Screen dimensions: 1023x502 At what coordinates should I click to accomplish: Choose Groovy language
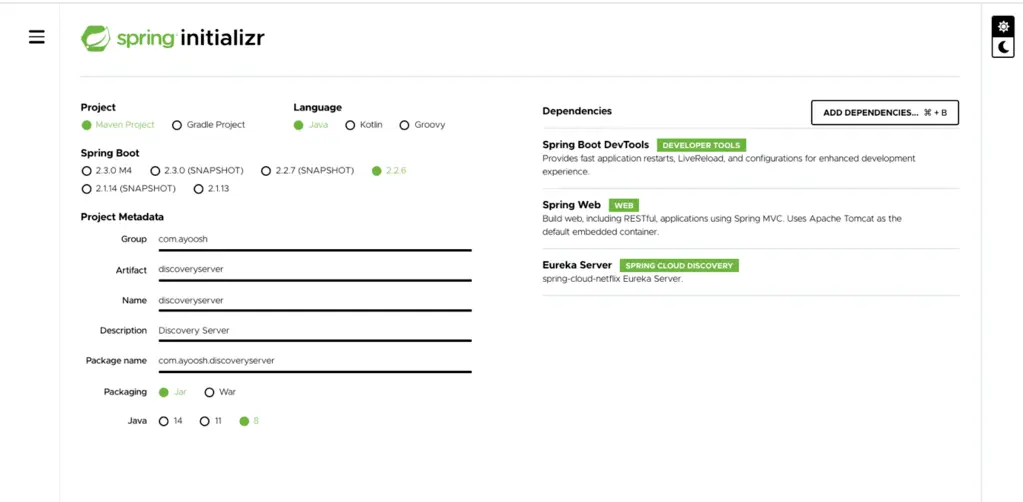tap(423, 125)
